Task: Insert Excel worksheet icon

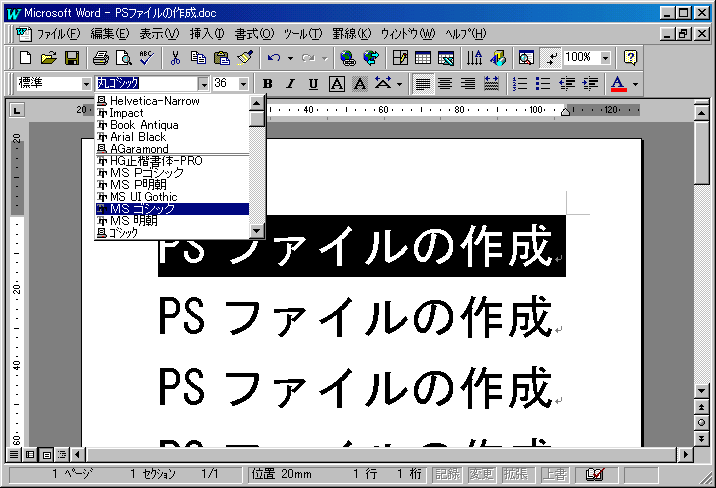Action: [446, 58]
